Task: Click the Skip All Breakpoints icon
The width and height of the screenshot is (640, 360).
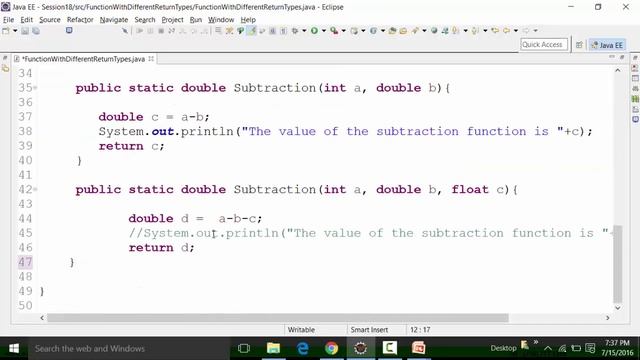Action: [x=124, y=31]
